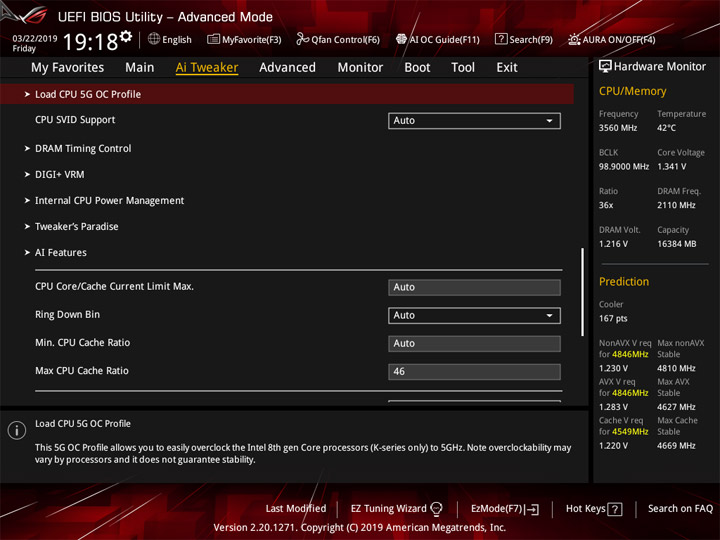Click the CPU Core/Cache Current Limit Max. field
Image resolution: width=720 pixels, height=540 pixels.
pos(474,287)
